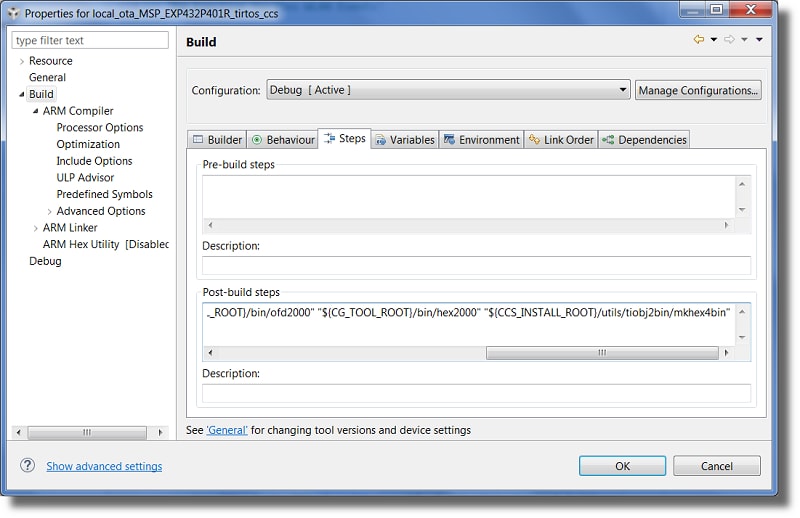The width and height of the screenshot is (800, 518).
Task: Click in the type filter text field
Action: tap(90, 40)
